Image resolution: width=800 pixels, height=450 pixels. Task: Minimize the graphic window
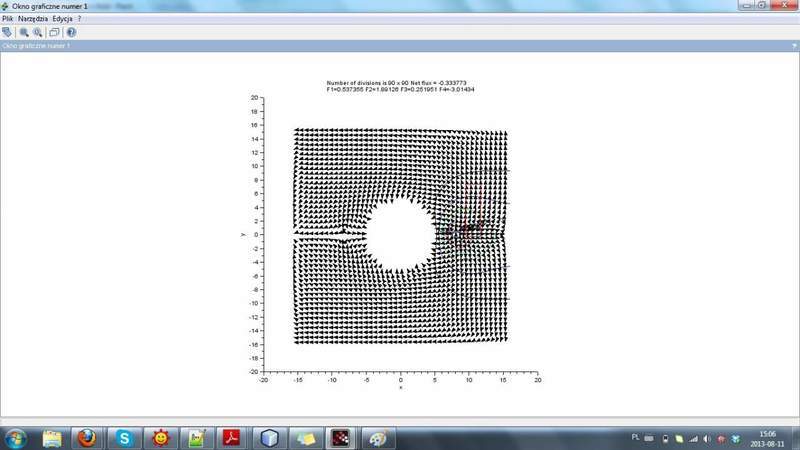point(747,5)
